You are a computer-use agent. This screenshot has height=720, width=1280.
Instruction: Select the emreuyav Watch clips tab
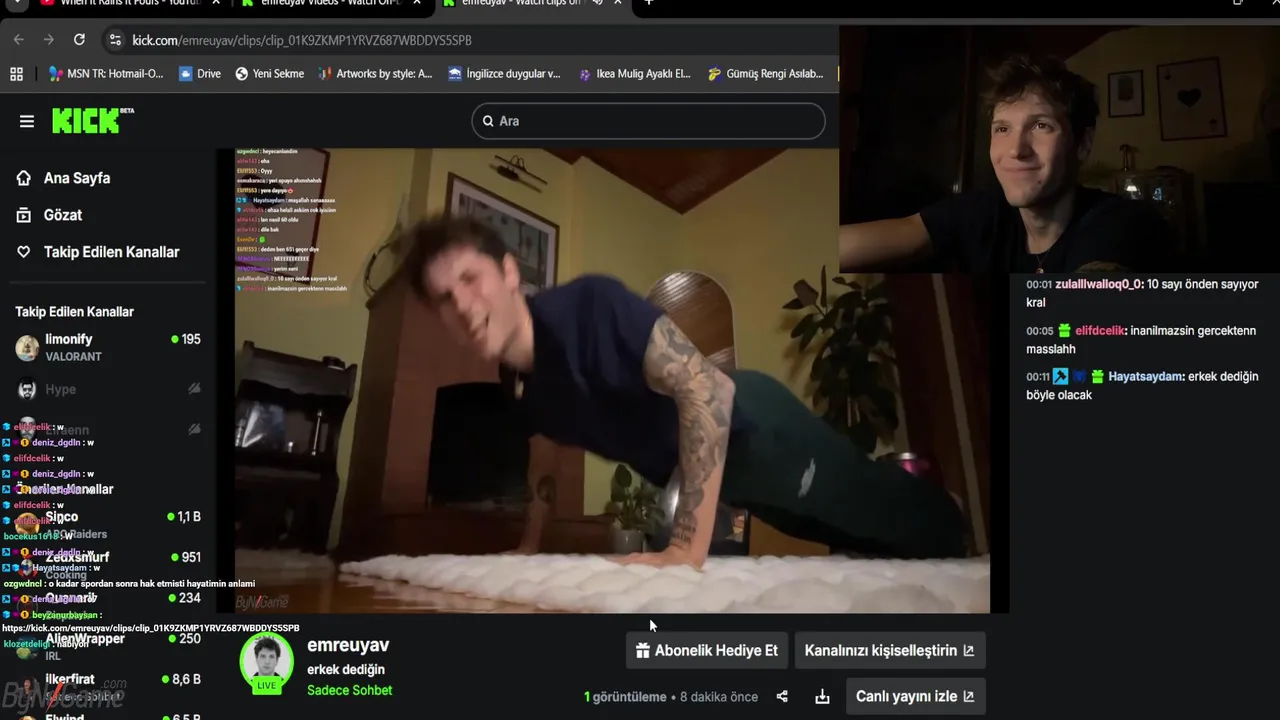point(520,4)
